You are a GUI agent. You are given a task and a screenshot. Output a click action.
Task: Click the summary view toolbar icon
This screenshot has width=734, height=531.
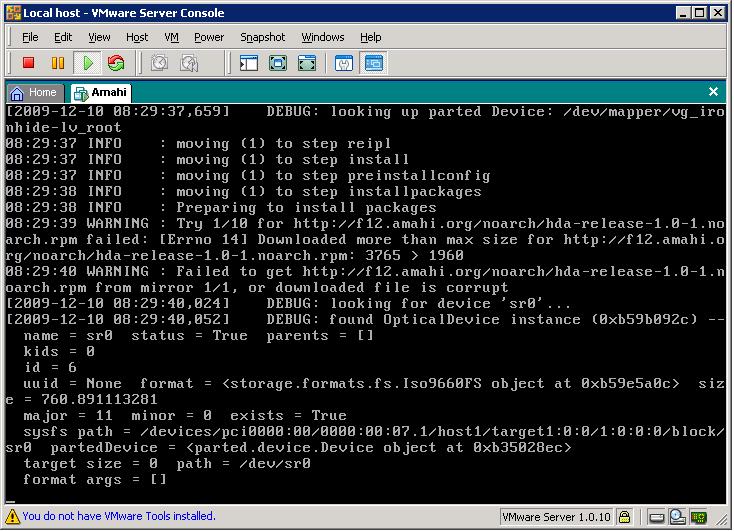click(x=344, y=63)
